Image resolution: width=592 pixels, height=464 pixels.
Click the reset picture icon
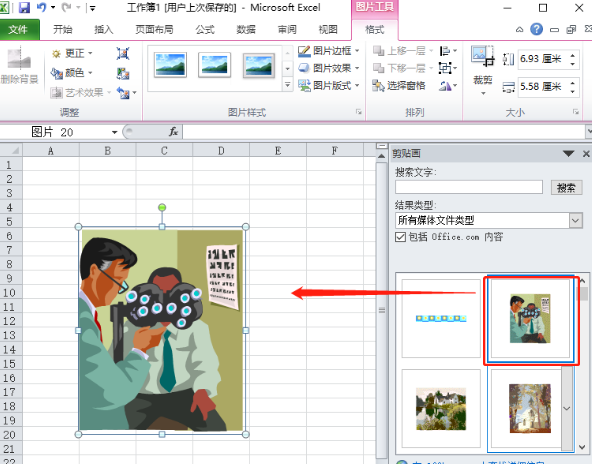click(x=123, y=92)
